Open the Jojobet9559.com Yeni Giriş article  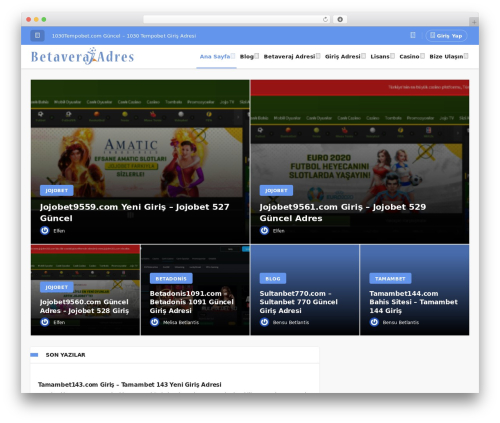tap(134, 212)
